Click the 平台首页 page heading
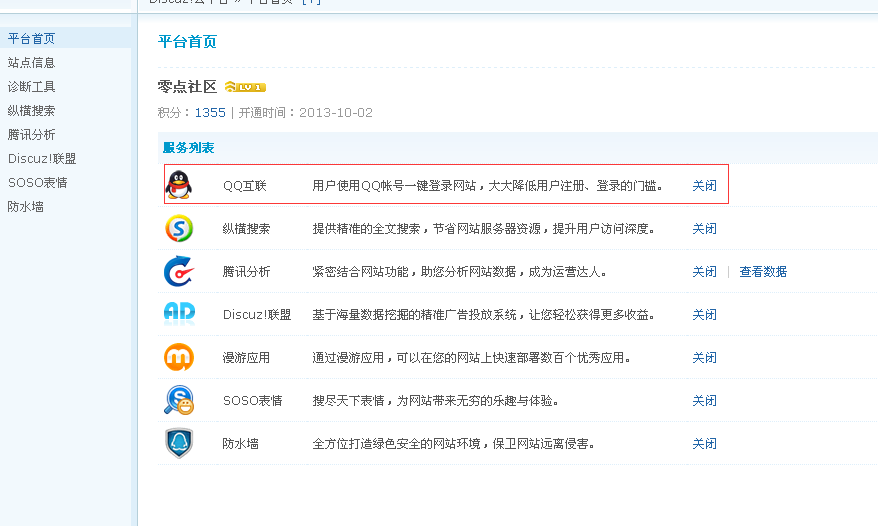 (x=187, y=41)
